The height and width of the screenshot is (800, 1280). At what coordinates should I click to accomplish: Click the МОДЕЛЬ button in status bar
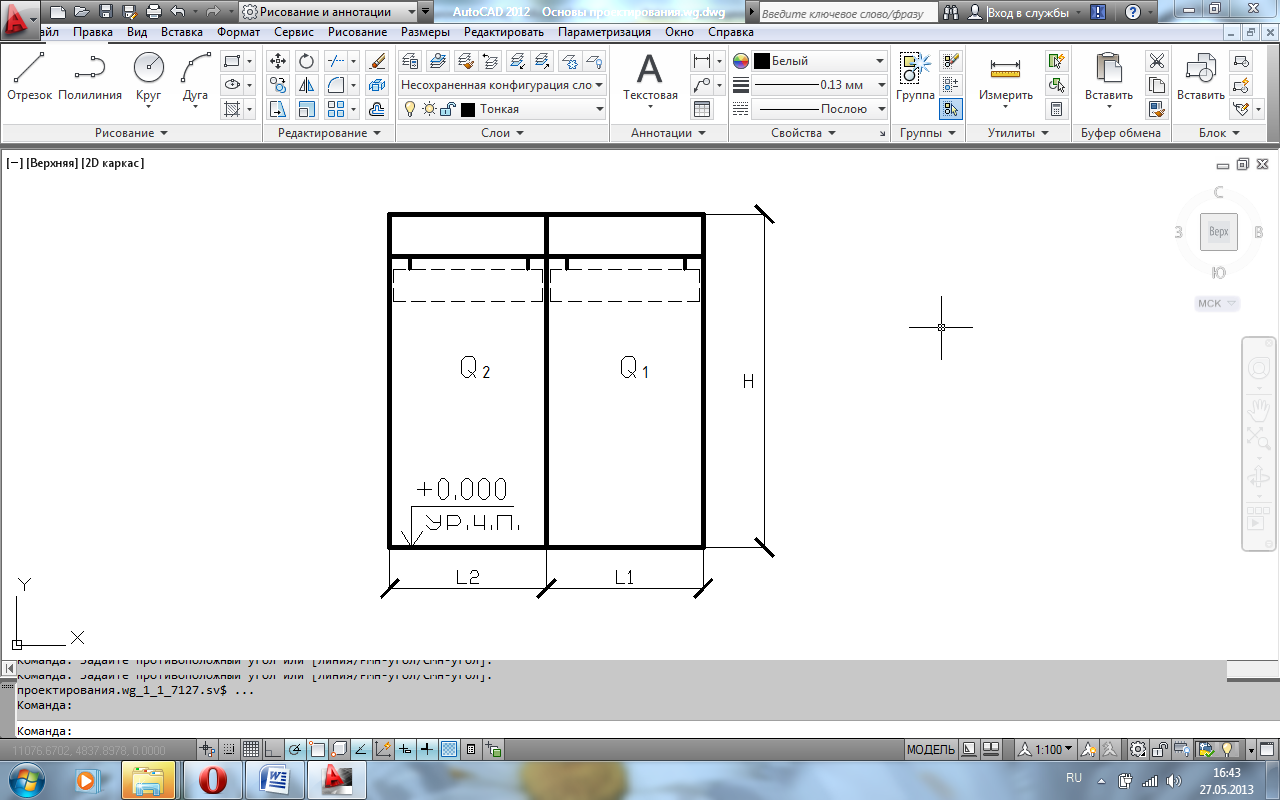click(931, 749)
